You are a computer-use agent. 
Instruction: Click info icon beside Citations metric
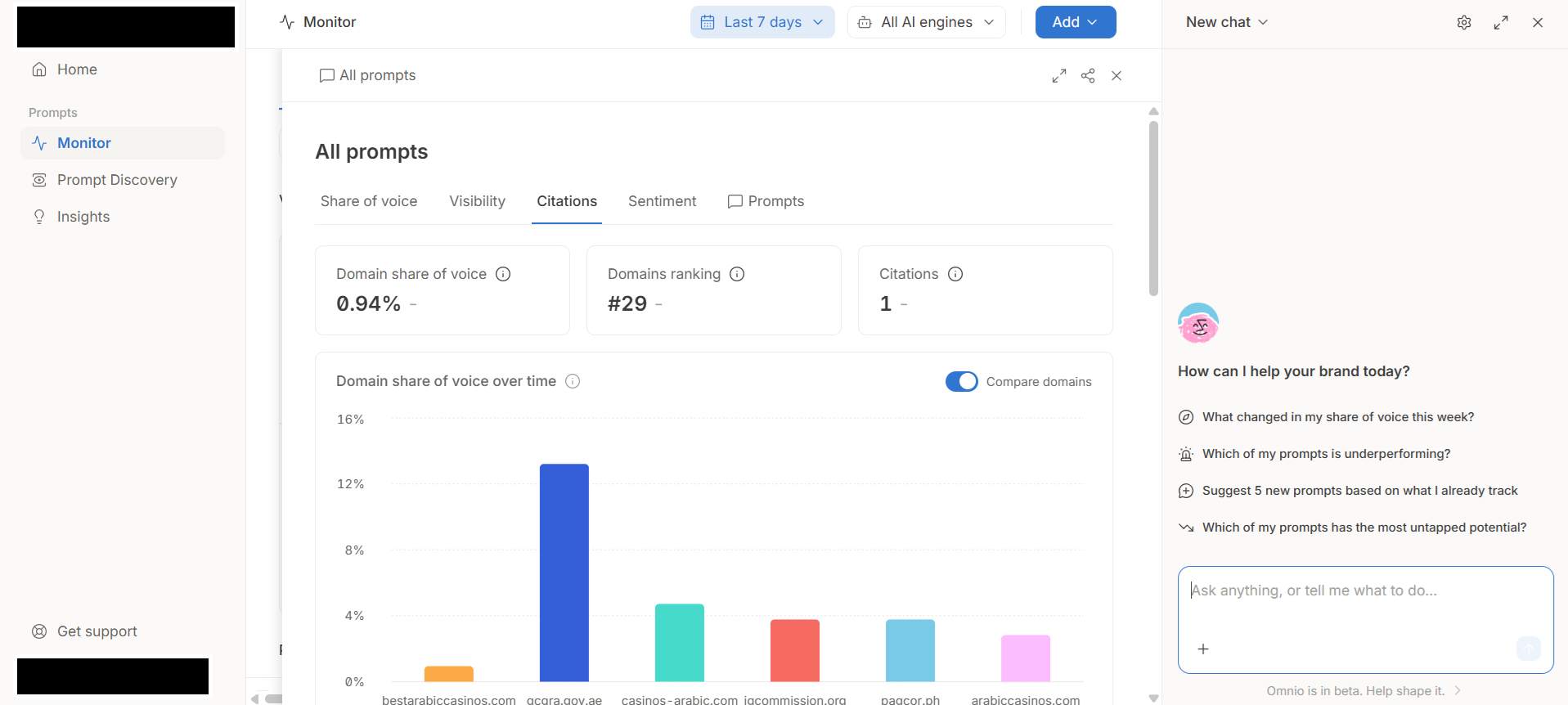[955, 274]
